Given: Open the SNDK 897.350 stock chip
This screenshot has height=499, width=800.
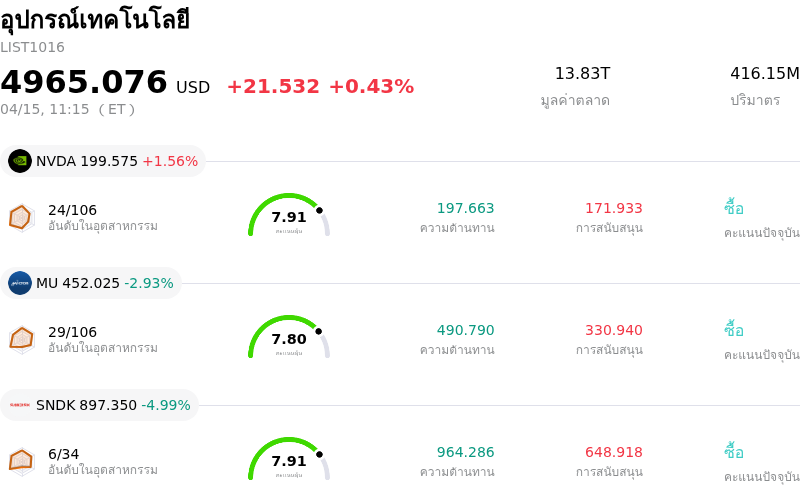Looking at the screenshot, I should [x=101, y=405].
